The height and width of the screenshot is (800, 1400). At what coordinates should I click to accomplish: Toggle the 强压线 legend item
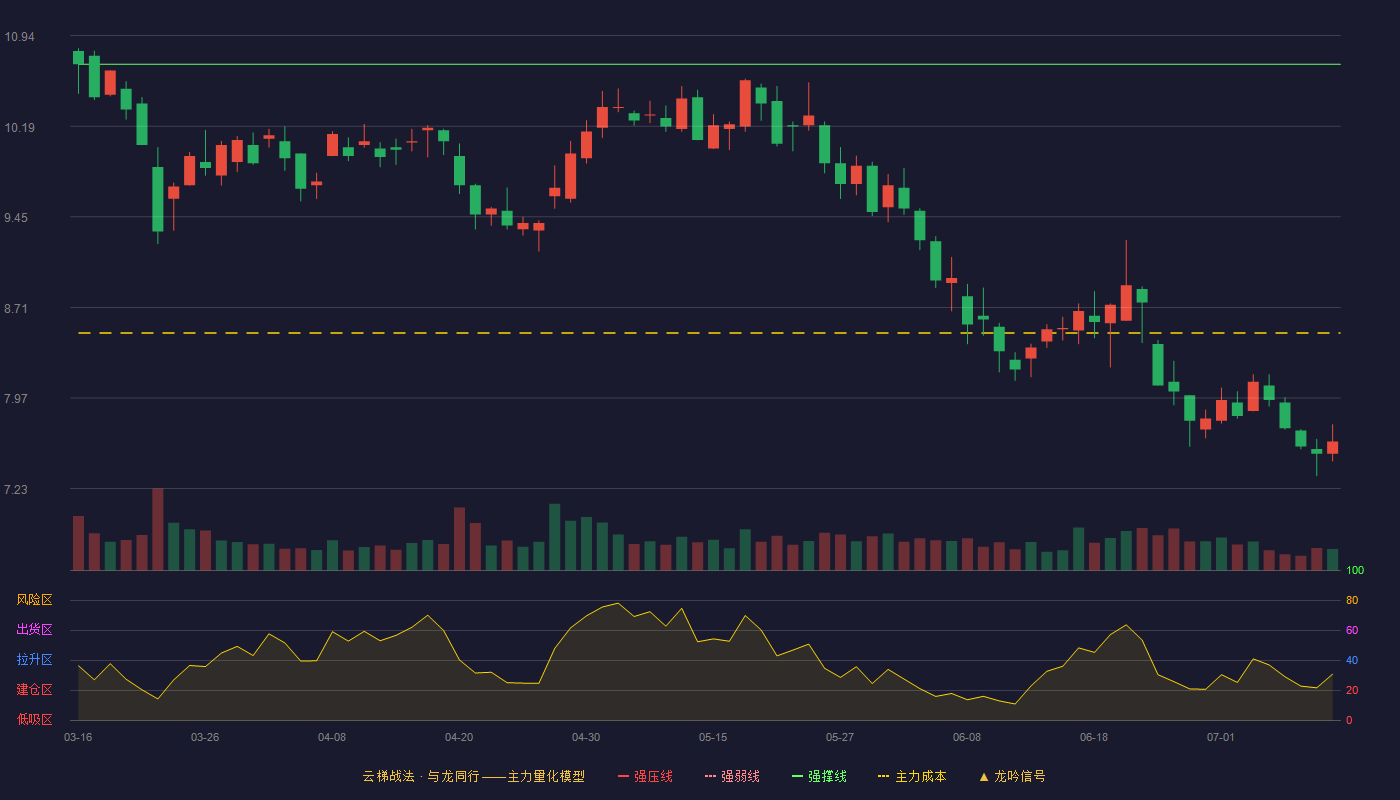pyautogui.click(x=645, y=776)
